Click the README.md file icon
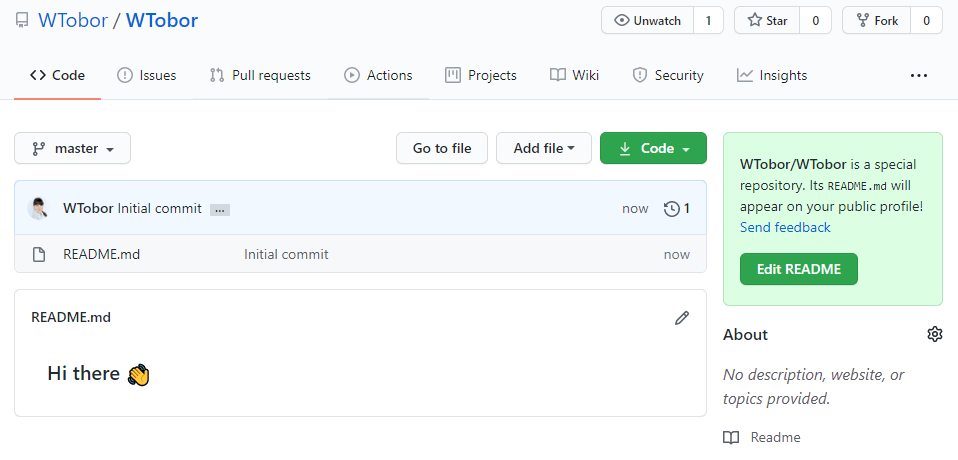This screenshot has height=460, width=958. [x=39, y=254]
